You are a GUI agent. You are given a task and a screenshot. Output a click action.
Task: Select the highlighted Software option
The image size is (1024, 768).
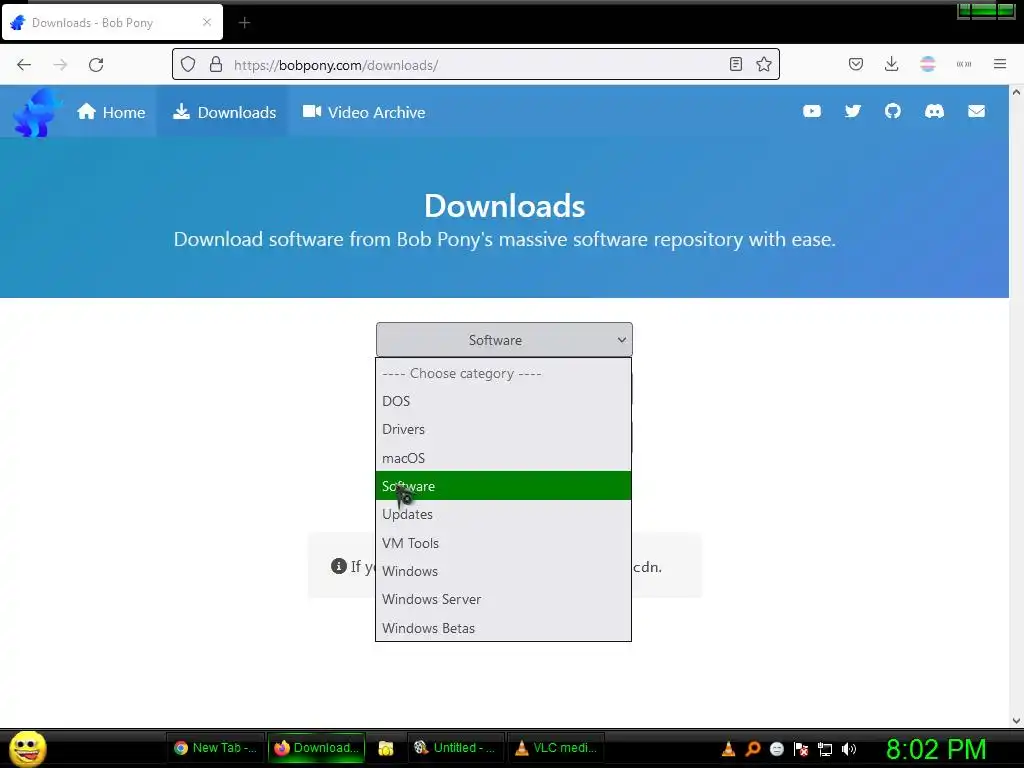tap(504, 486)
